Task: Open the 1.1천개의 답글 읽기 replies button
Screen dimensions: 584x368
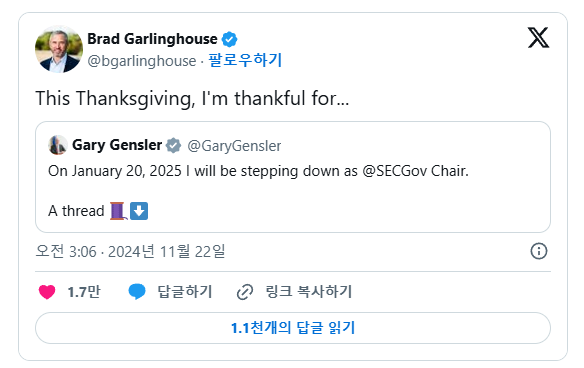Action: (x=293, y=328)
